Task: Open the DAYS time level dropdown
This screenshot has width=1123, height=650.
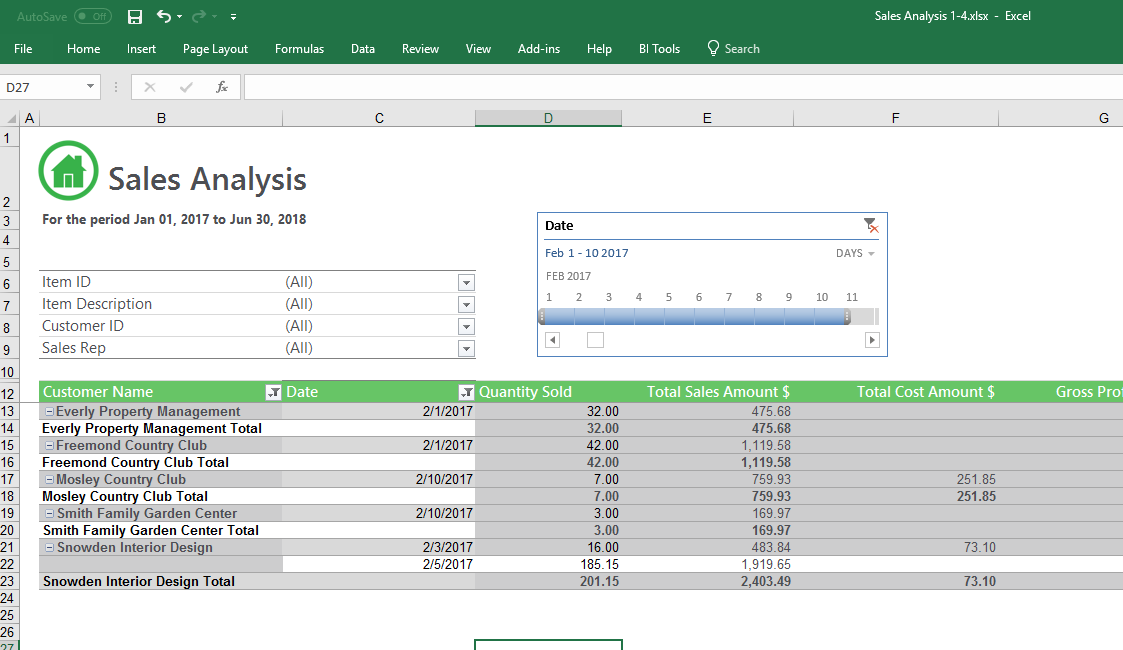Action: (x=855, y=254)
